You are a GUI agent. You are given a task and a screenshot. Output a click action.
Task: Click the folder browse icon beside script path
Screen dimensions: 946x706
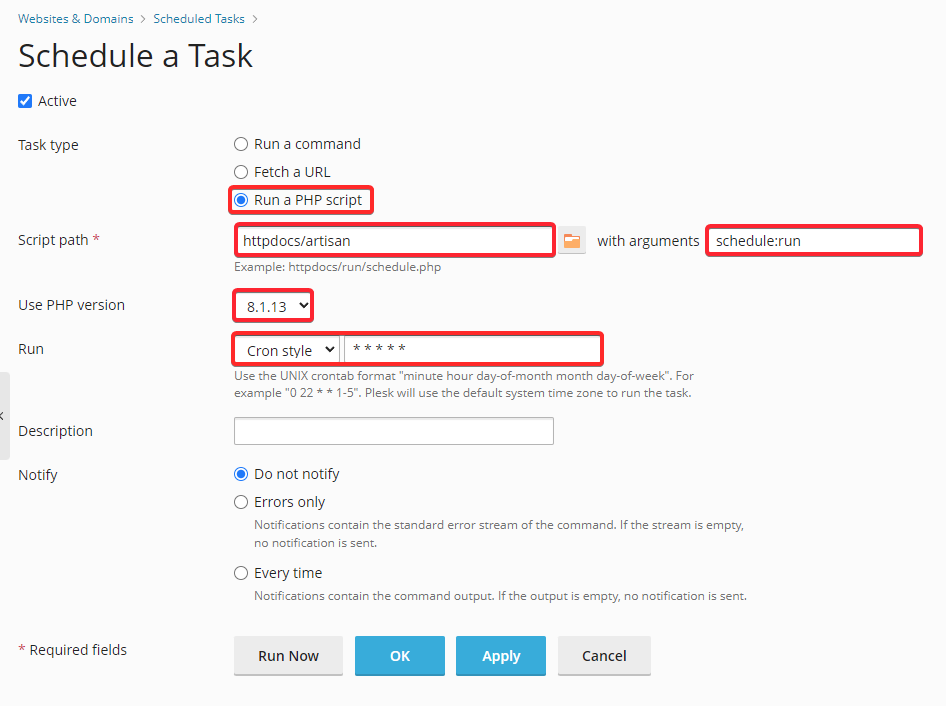click(x=571, y=241)
